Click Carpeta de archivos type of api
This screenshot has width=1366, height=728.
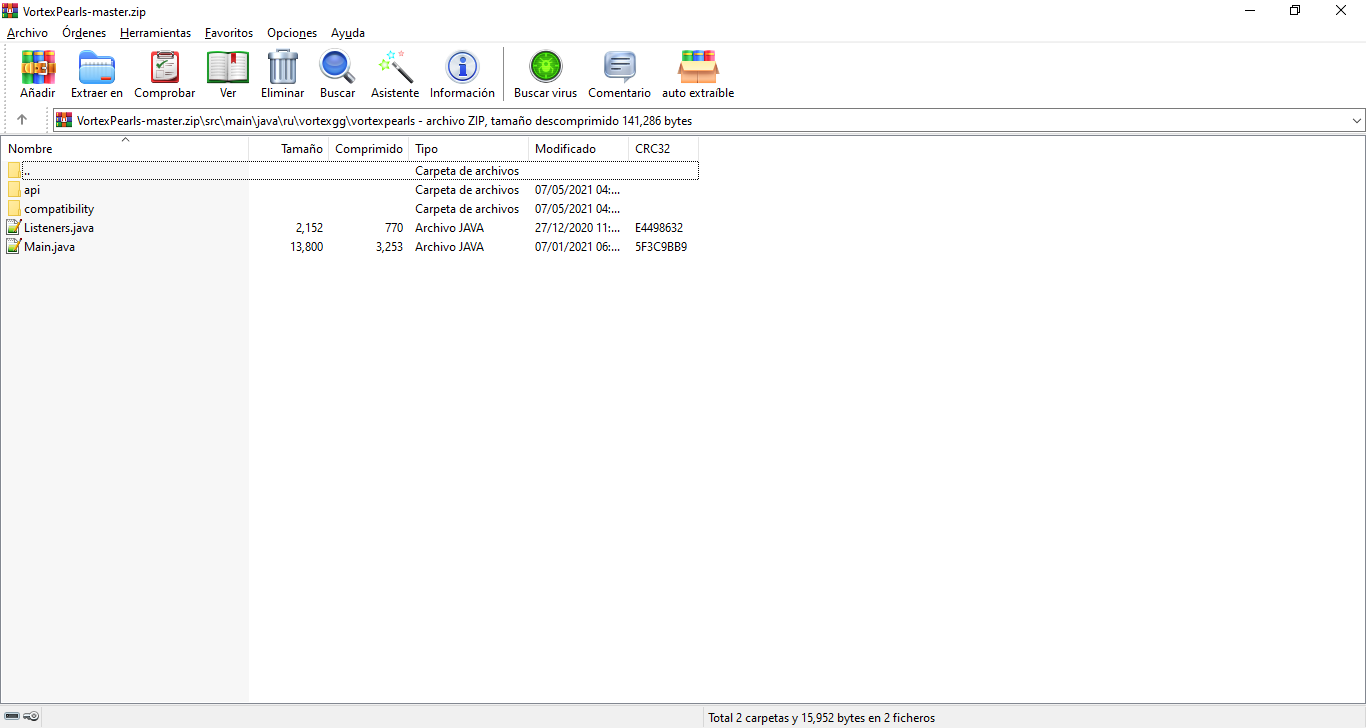point(467,190)
